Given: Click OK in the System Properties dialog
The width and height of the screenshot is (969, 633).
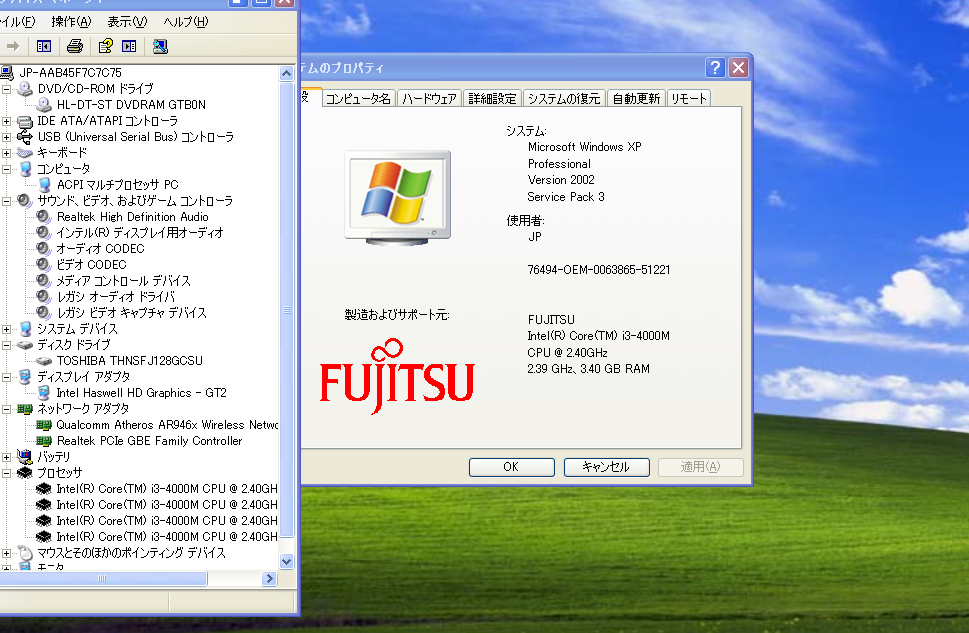Looking at the screenshot, I should click(512, 467).
